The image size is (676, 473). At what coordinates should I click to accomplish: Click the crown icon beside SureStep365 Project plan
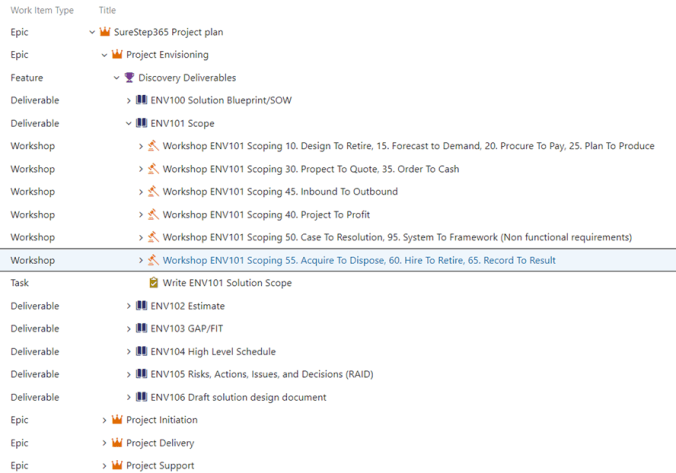click(105, 32)
